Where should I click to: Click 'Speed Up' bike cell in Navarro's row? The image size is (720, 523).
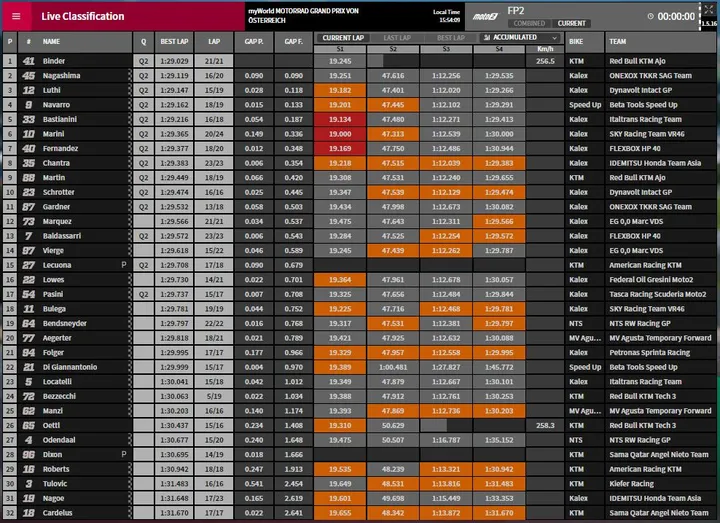(x=585, y=105)
